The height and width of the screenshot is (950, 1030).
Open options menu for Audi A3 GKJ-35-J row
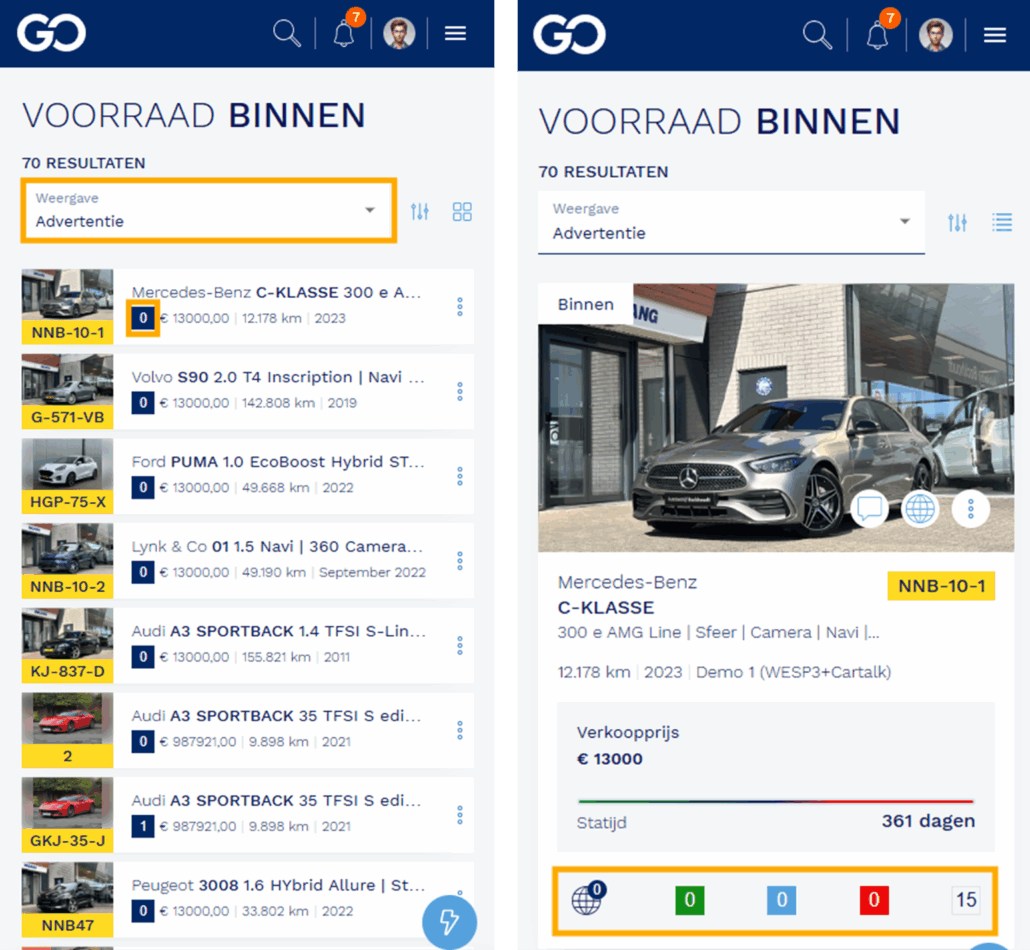(x=460, y=815)
